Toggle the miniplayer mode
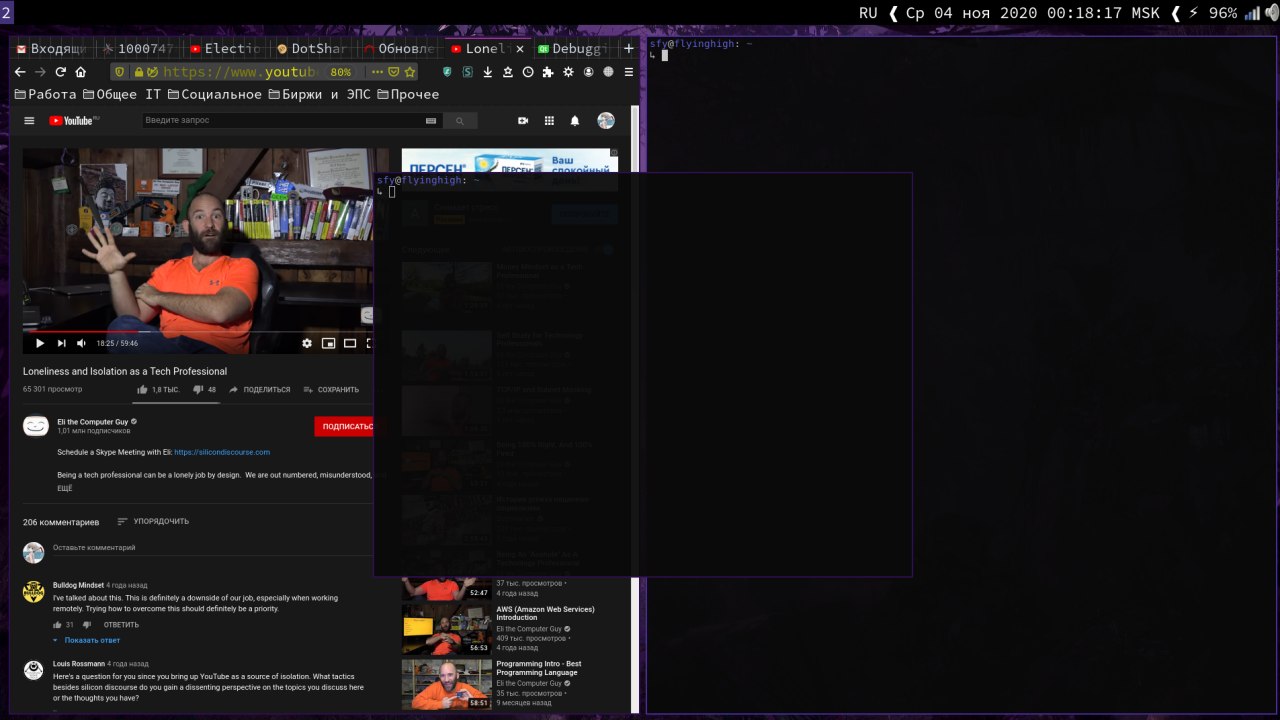Viewport: 1280px width, 720px height. point(328,343)
